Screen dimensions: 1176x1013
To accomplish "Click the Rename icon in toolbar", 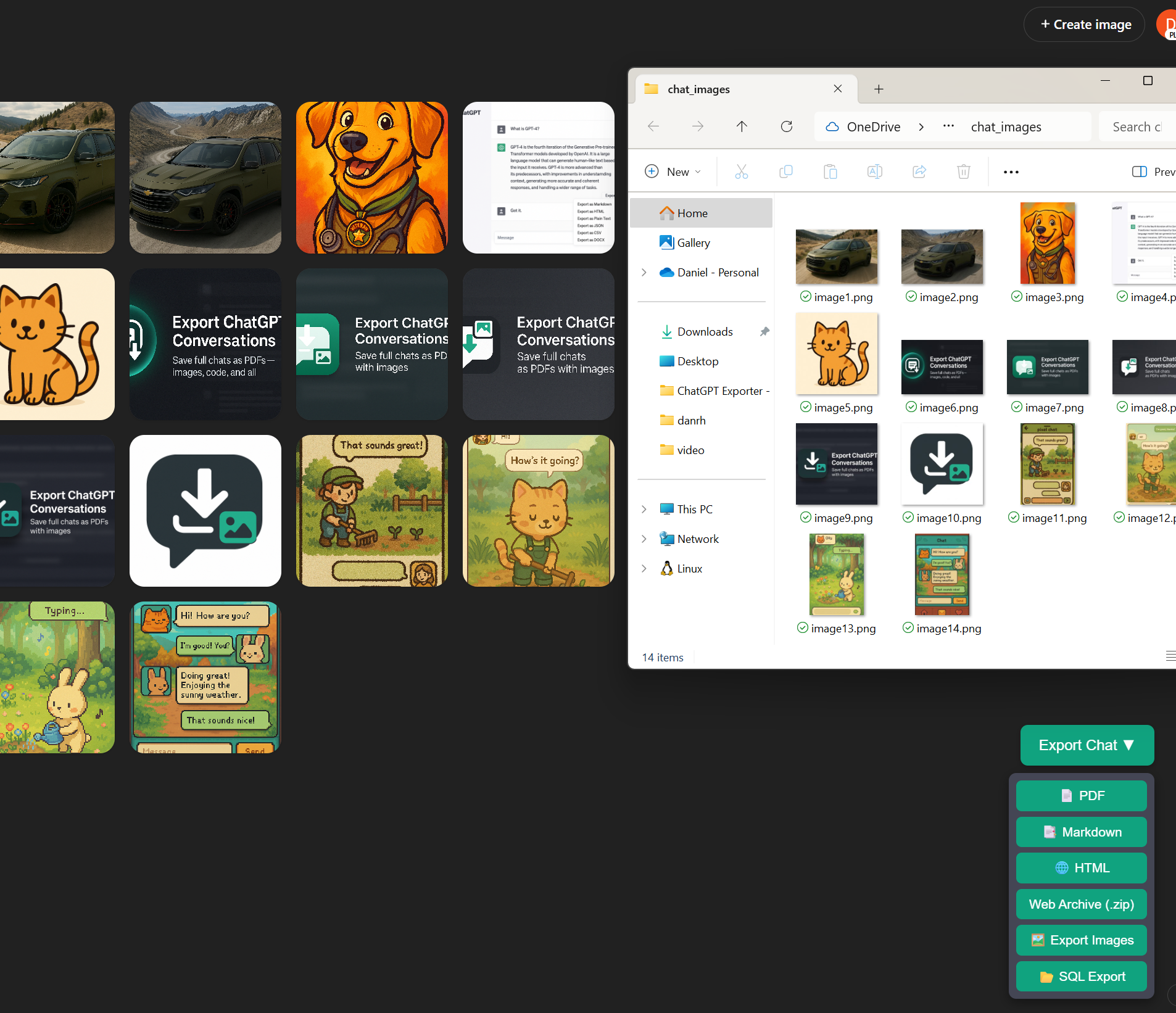I will [x=874, y=172].
